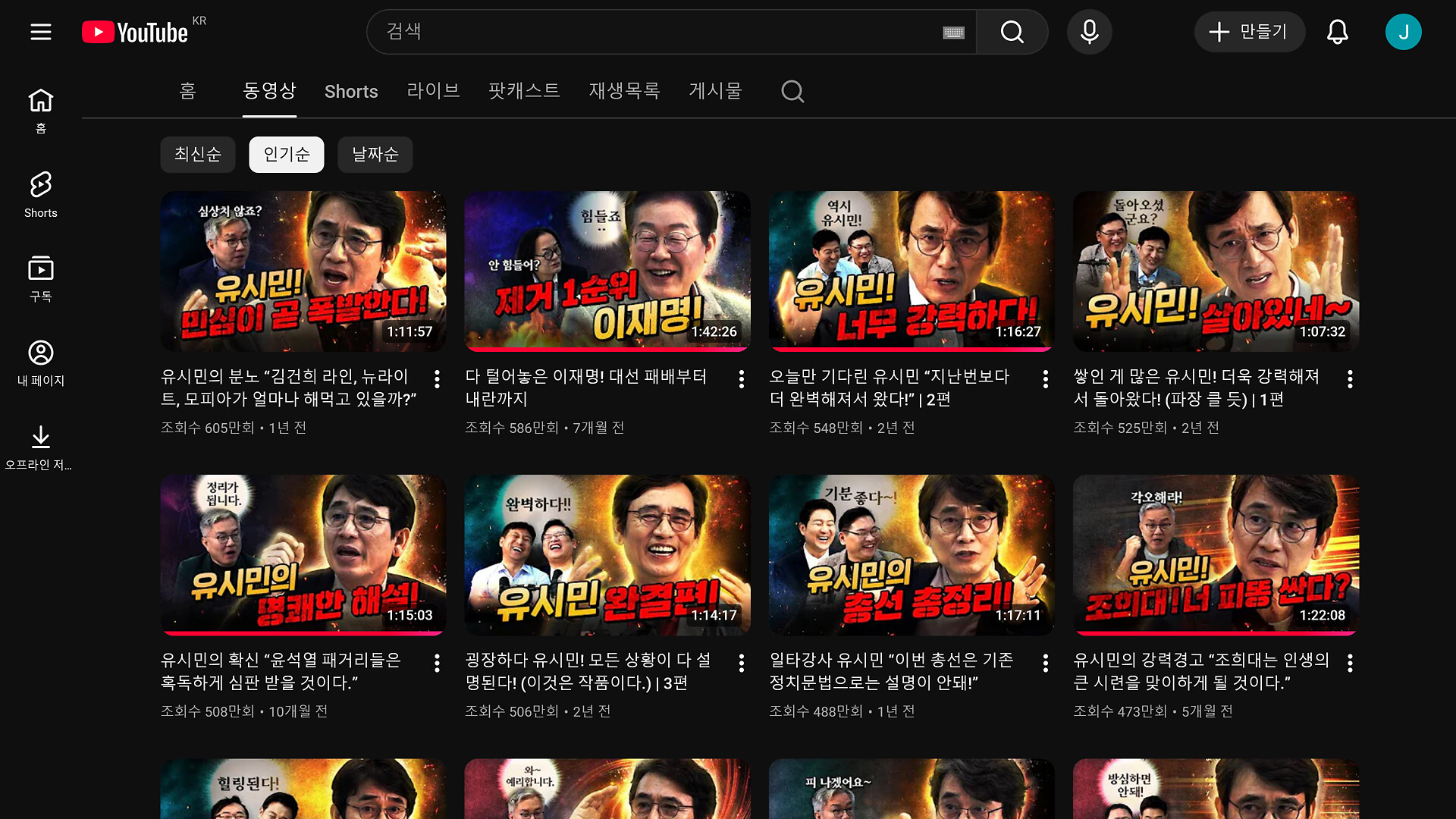
Task: Select the 인기순 sort chip
Action: (x=287, y=155)
